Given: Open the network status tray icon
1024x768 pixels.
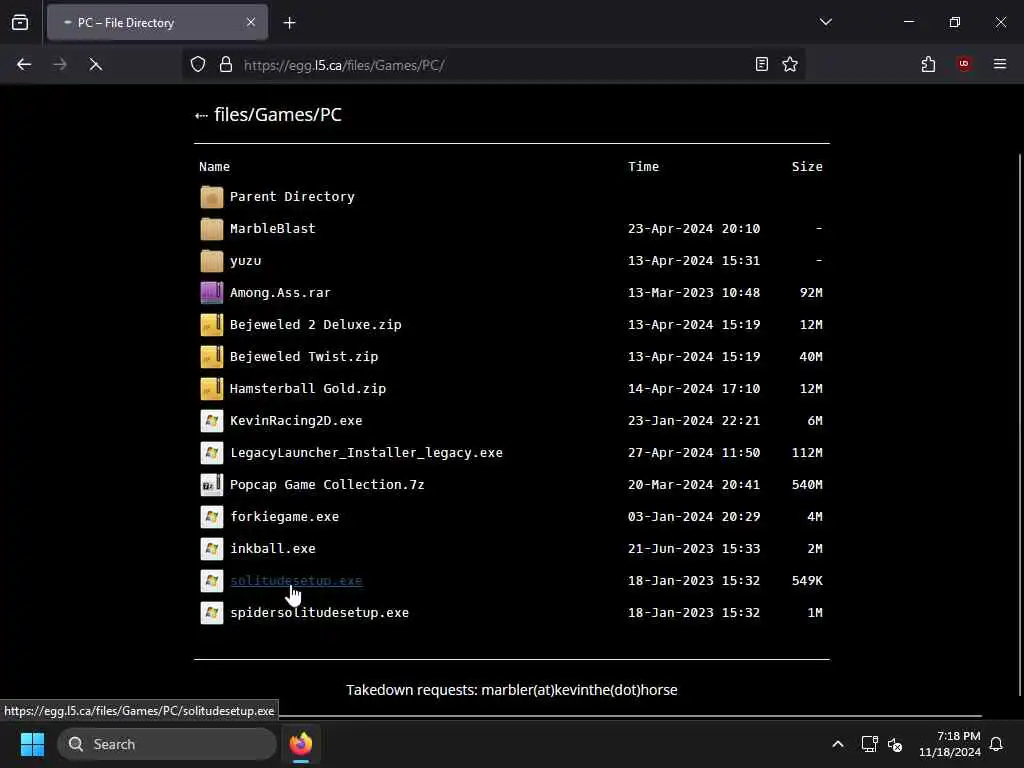Looking at the screenshot, I should click(x=869, y=744).
